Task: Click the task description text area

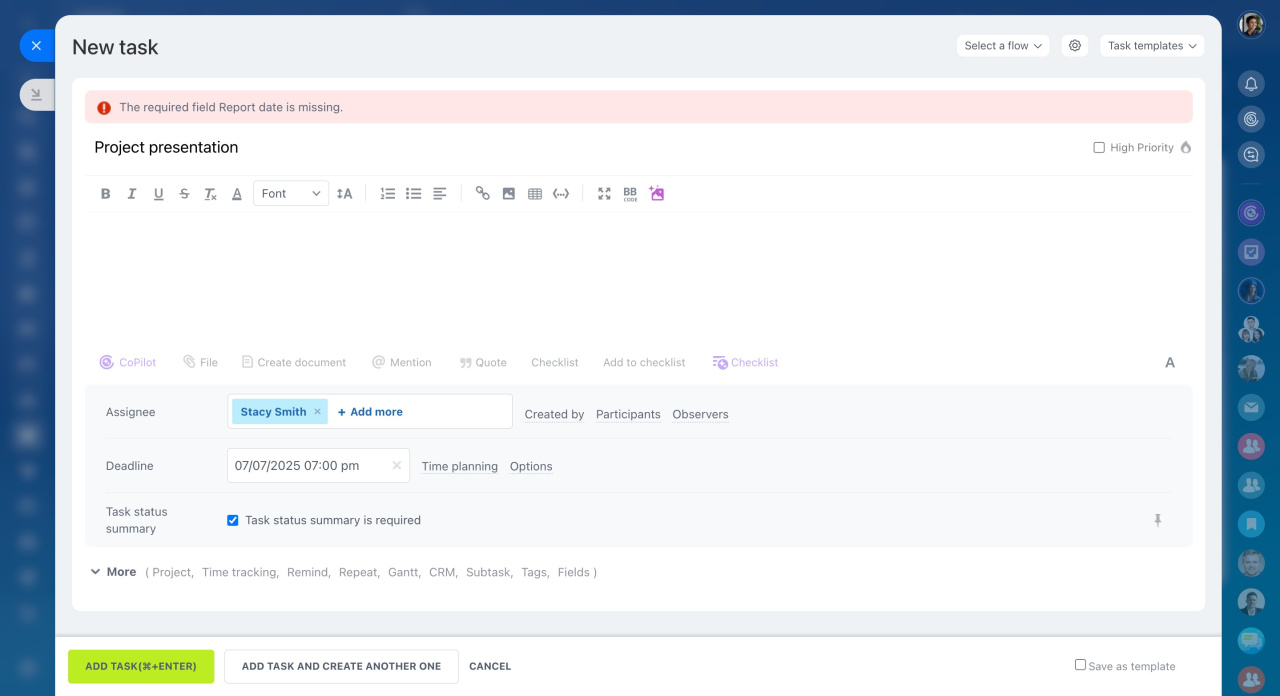Action: coord(638,278)
